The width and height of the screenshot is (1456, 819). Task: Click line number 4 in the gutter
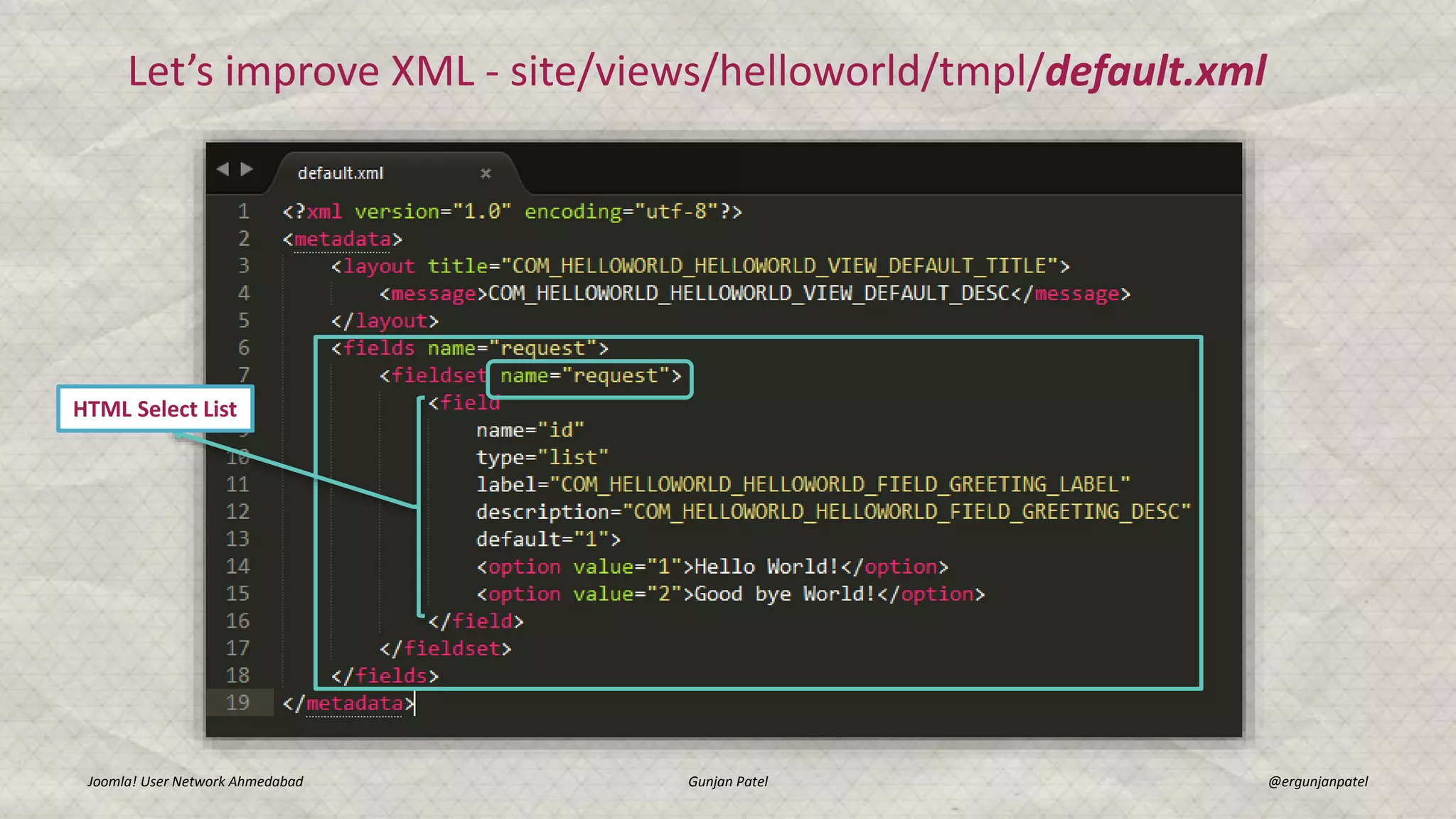point(243,293)
